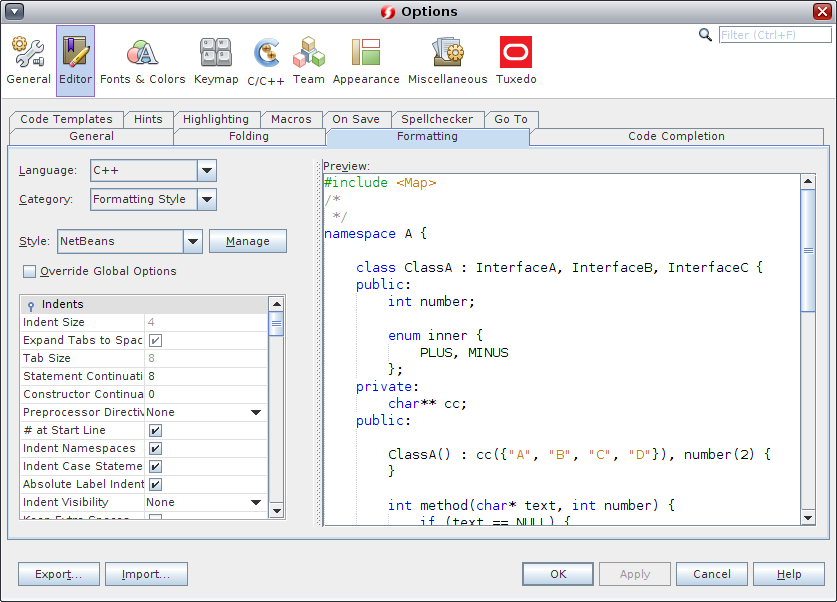Open the window menu arrow in title bar
837x602 pixels.
(x=14, y=11)
